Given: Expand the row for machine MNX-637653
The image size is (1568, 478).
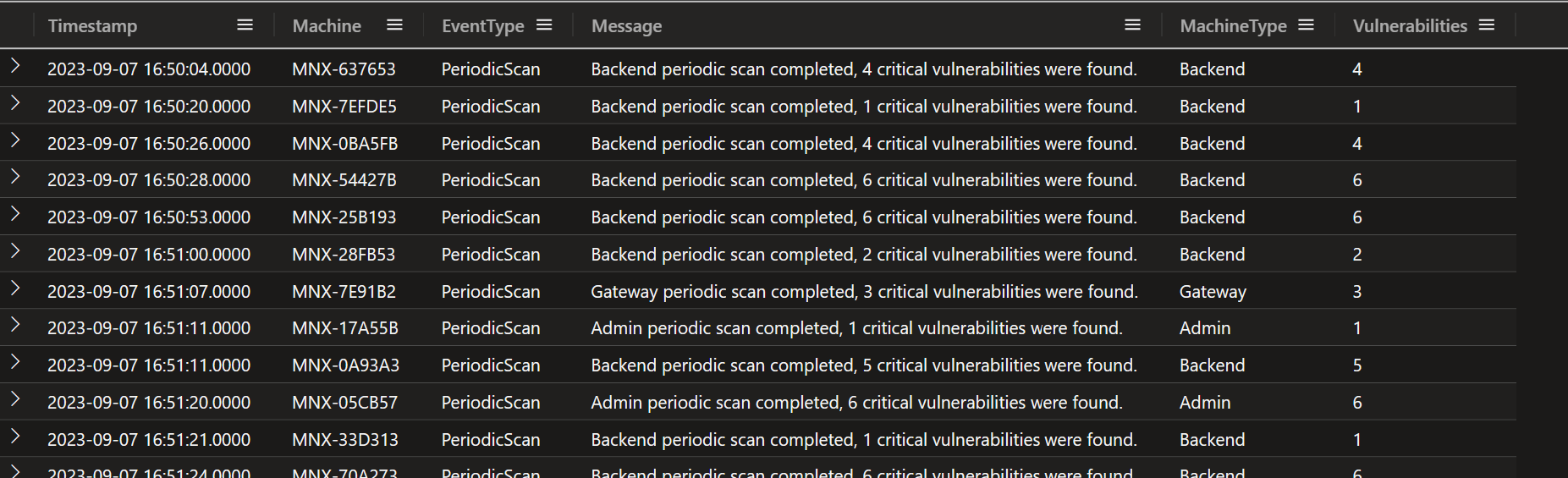Looking at the screenshot, I should pyautogui.click(x=15, y=65).
